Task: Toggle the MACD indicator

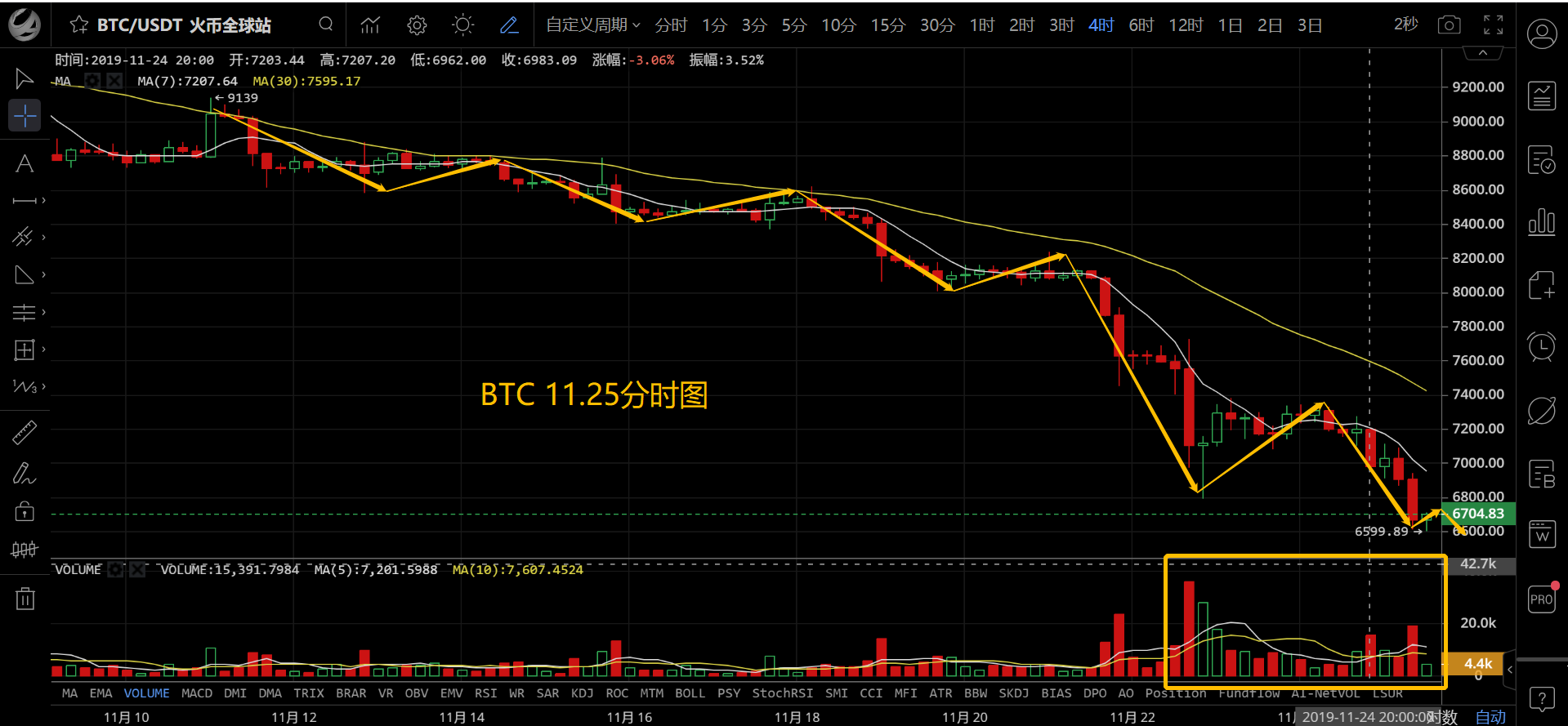Action: pyautogui.click(x=196, y=693)
